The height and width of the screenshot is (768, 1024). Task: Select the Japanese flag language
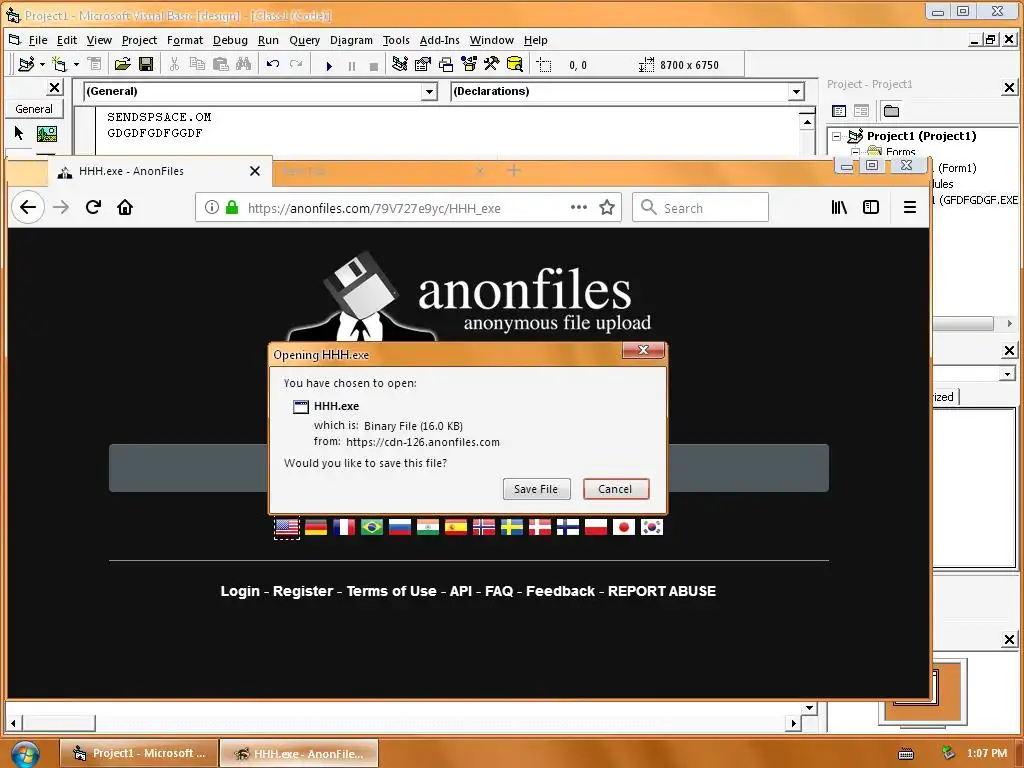(624, 527)
